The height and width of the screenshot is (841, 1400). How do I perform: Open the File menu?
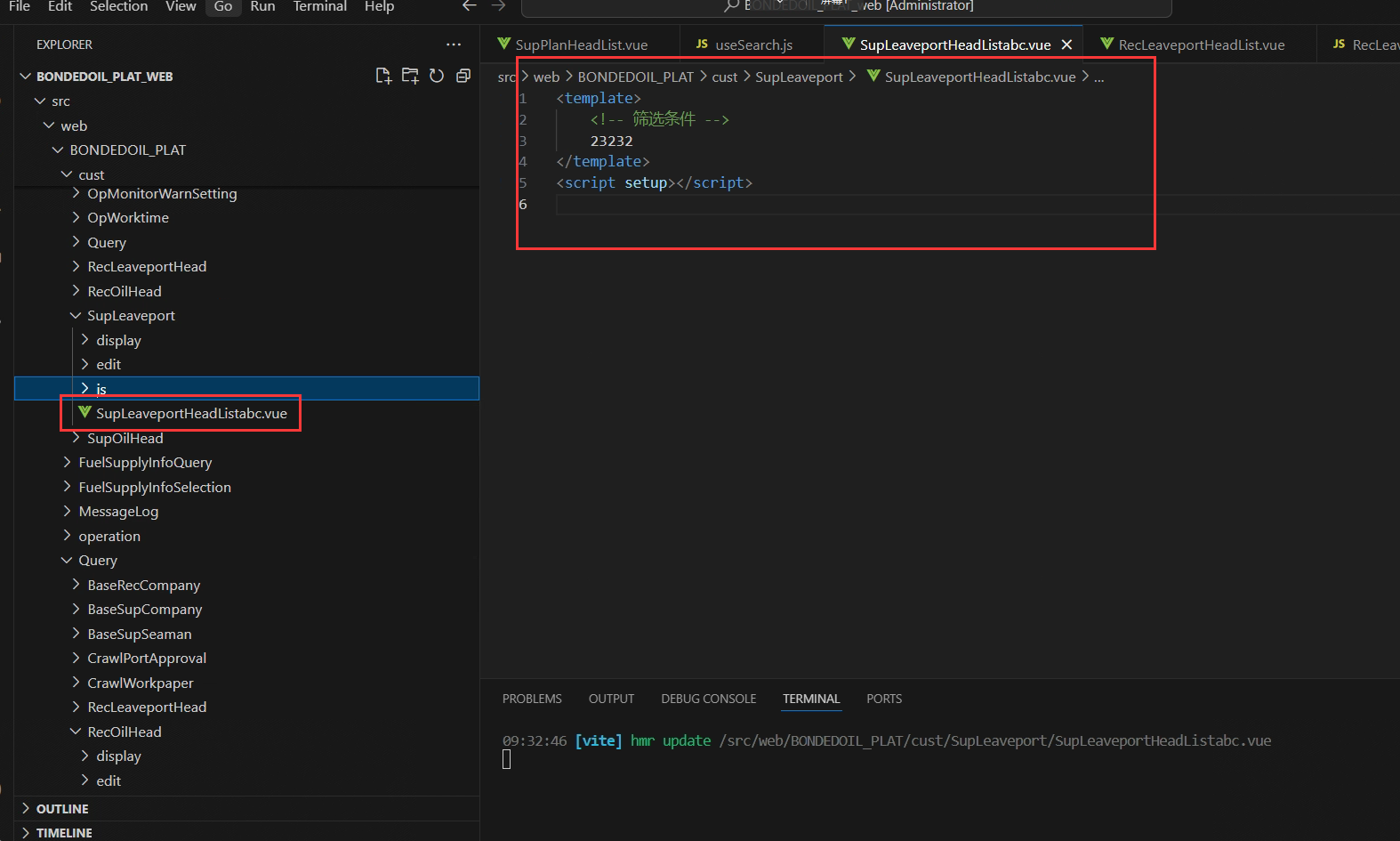click(20, 6)
